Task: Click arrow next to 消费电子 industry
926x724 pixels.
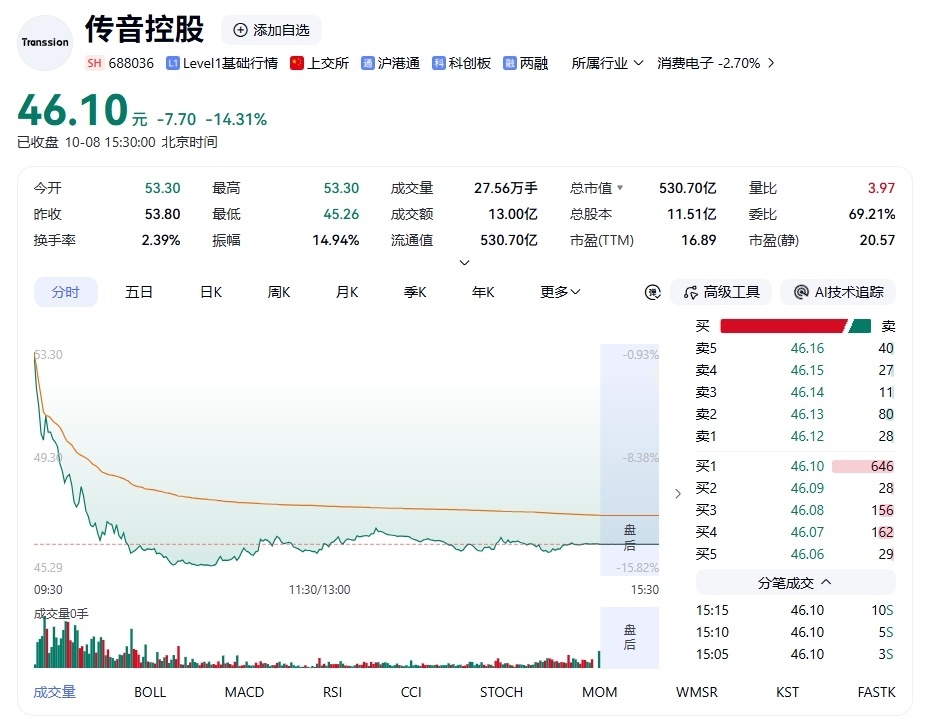Action: click(x=771, y=63)
